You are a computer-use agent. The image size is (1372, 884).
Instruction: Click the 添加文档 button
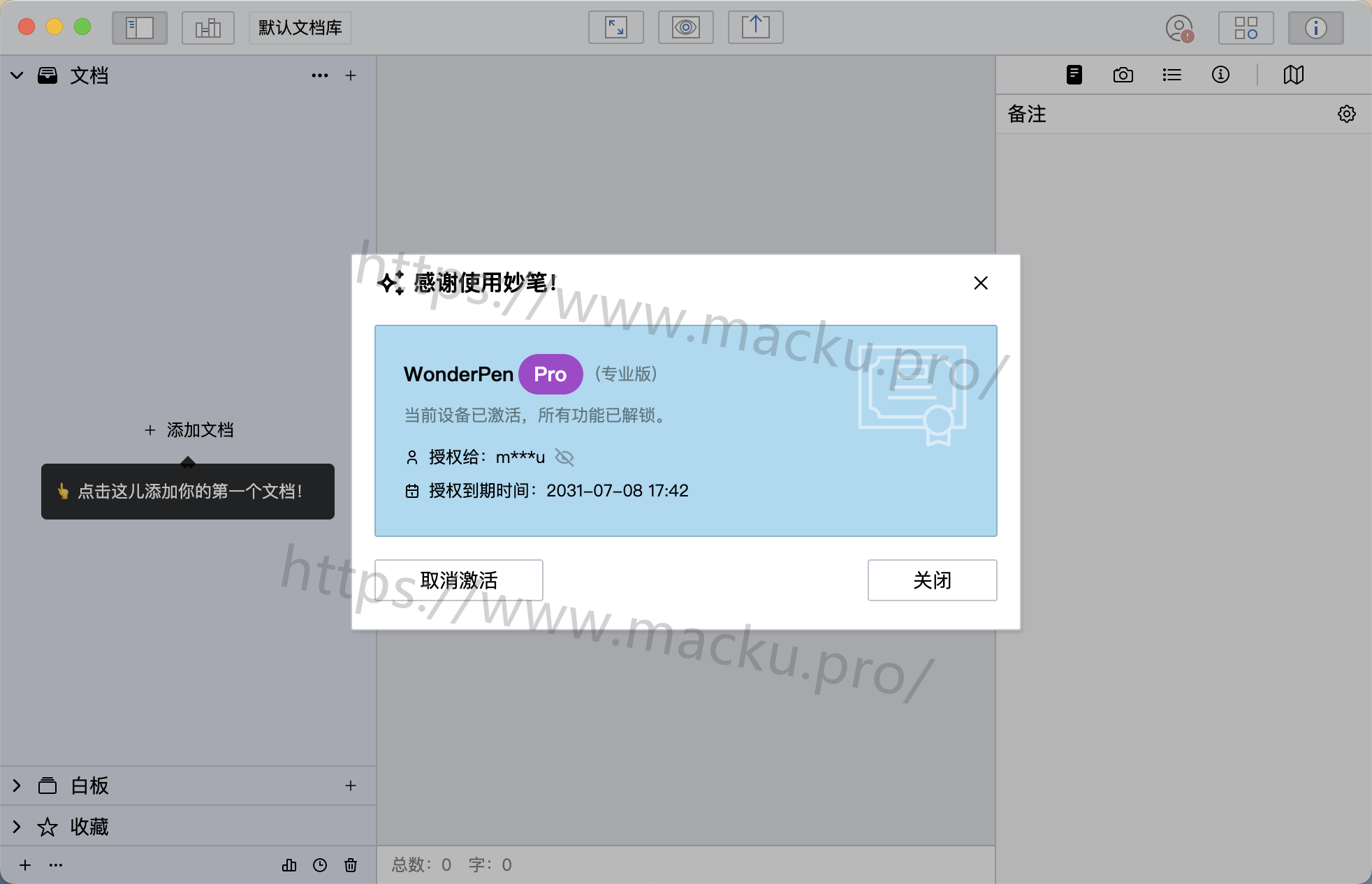(189, 430)
